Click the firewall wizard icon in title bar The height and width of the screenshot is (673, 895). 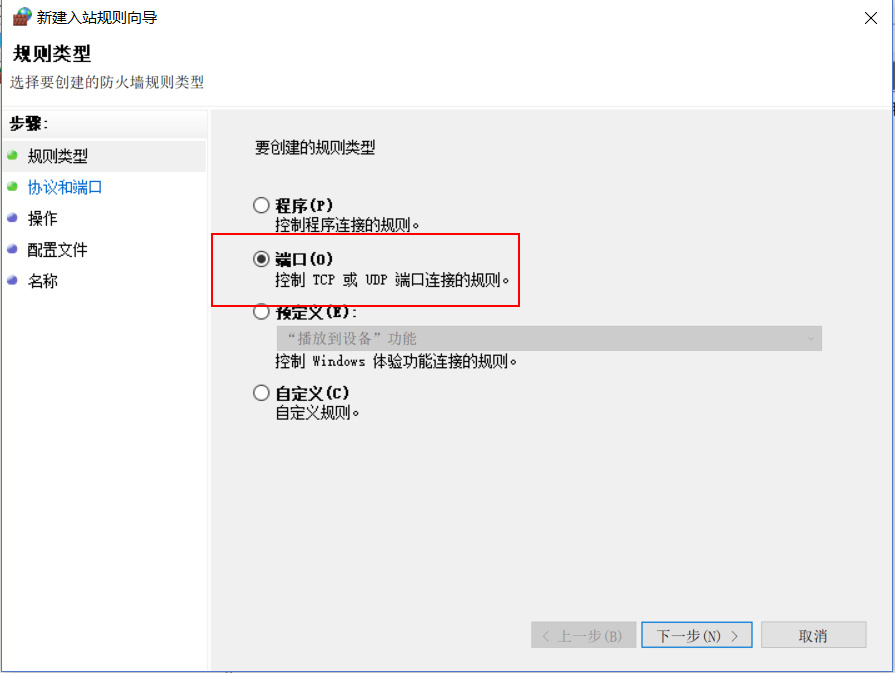click(22, 17)
